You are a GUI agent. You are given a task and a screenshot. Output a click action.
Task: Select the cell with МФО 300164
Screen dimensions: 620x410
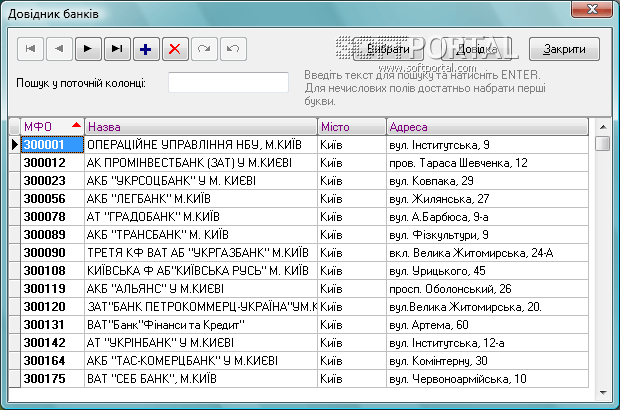52,361
